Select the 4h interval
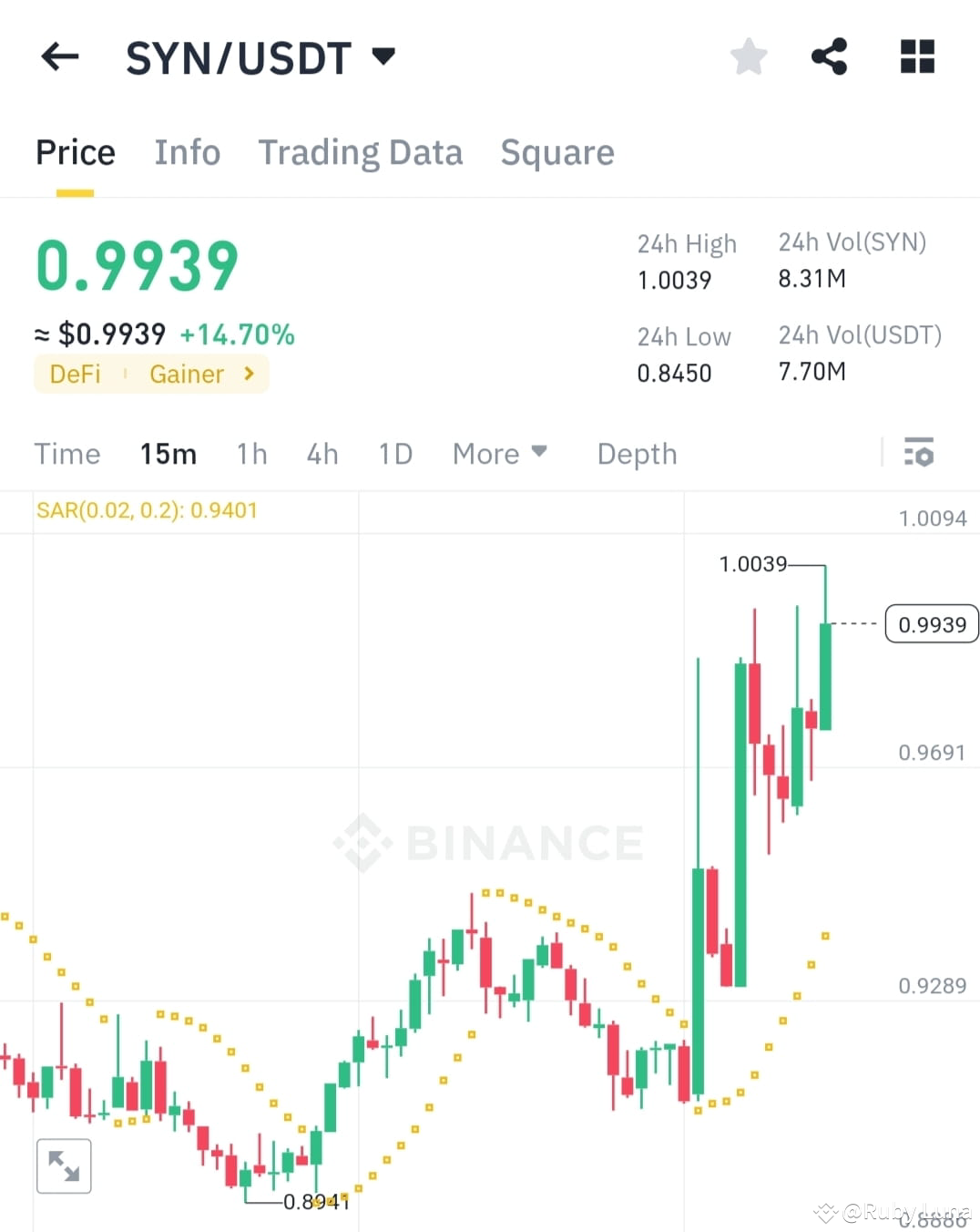 (x=322, y=453)
